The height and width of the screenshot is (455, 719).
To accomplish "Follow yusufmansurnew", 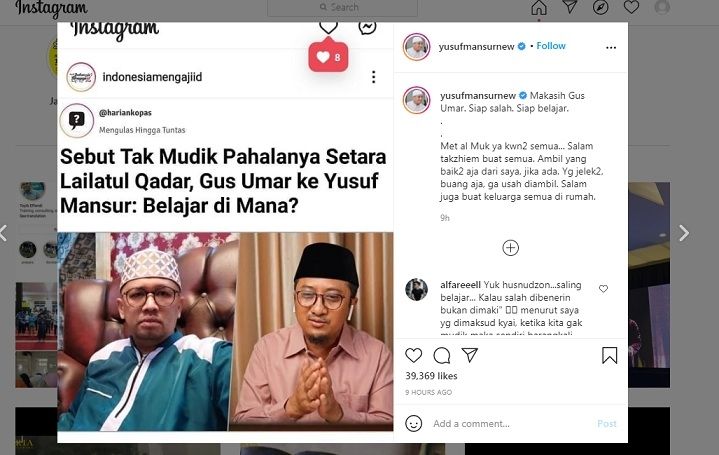I will pyautogui.click(x=551, y=46).
